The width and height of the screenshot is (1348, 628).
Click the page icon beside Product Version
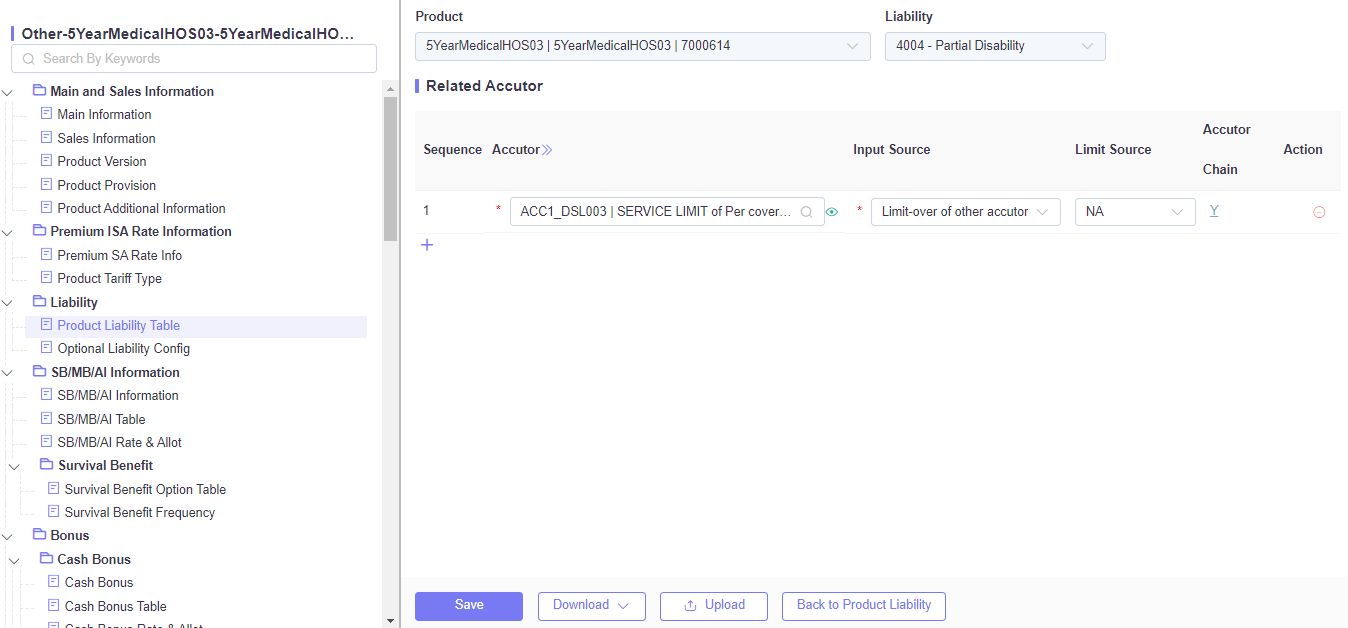click(46, 160)
